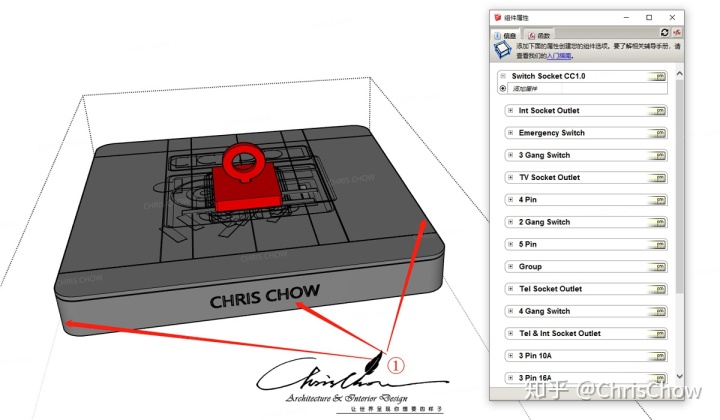Select the Switch Socket CC1.0 title text
Screen dimensions: 720x420
click(548, 76)
